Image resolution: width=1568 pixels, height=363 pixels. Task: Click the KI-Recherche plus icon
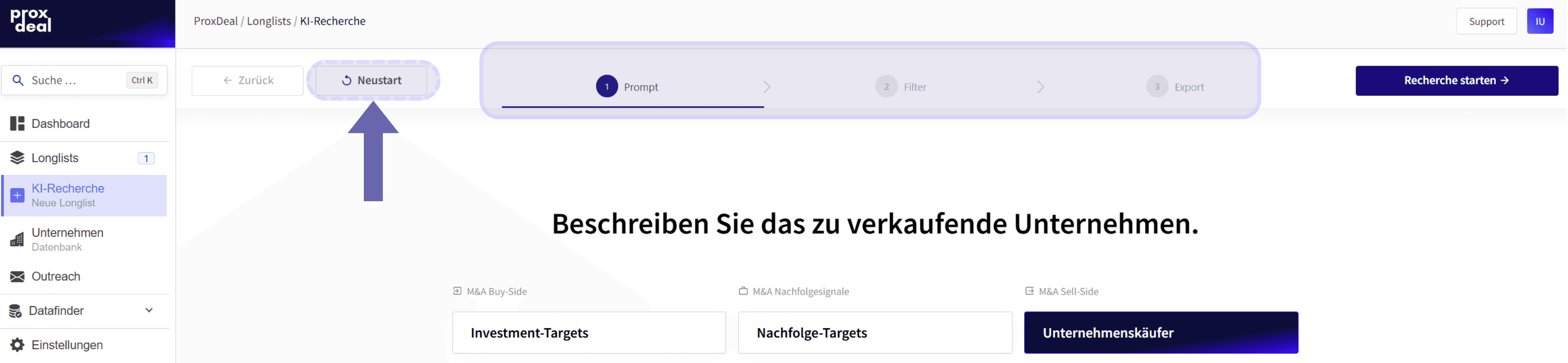coord(17,196)
